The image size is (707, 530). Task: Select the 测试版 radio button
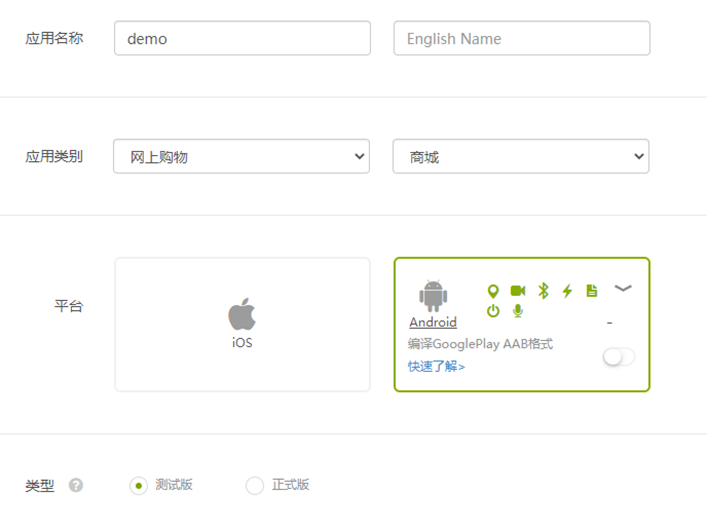pos(138,486)
